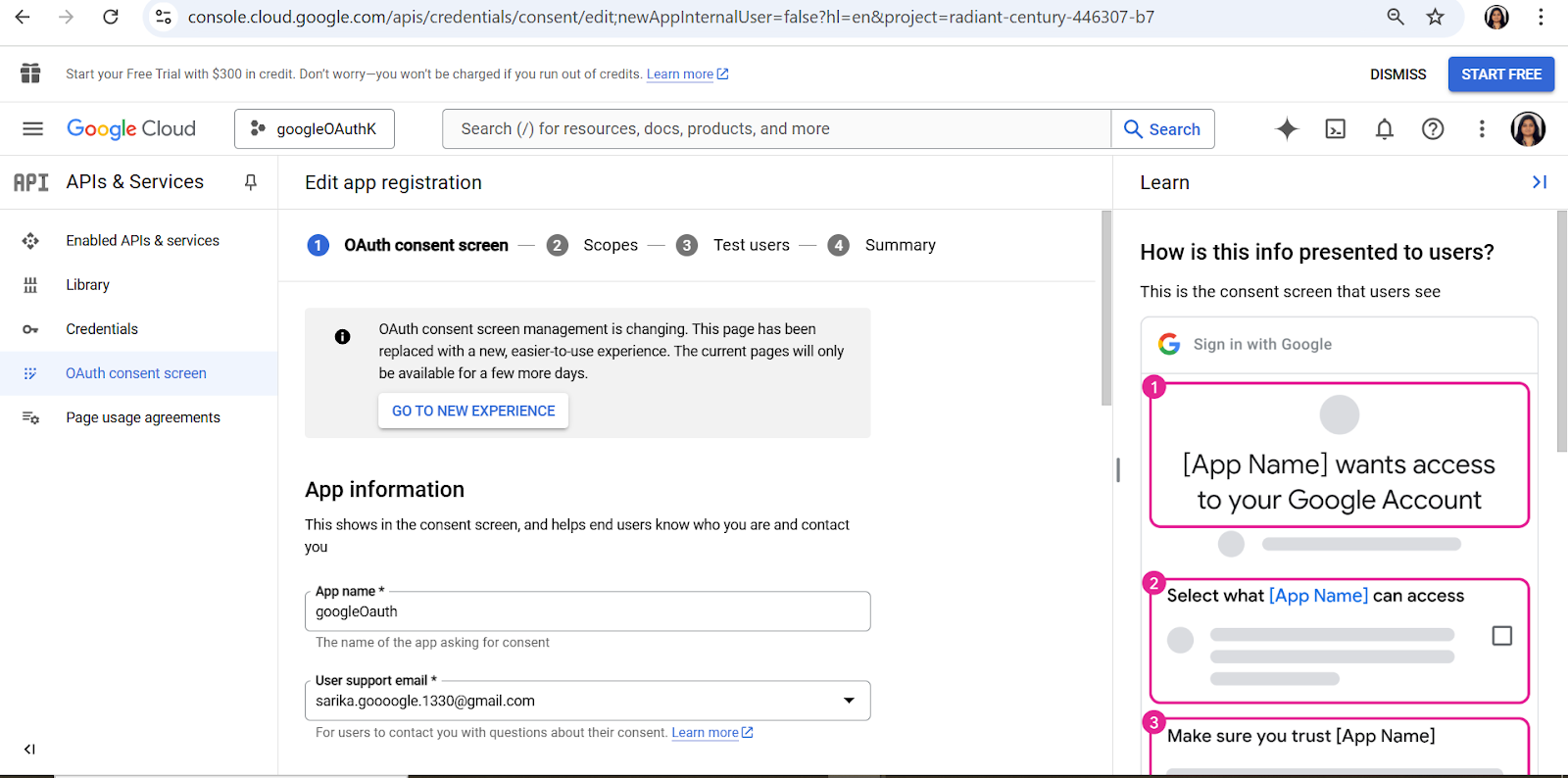Go to step 3 Test users
1568x778 pixels.
tap(733, 245)
